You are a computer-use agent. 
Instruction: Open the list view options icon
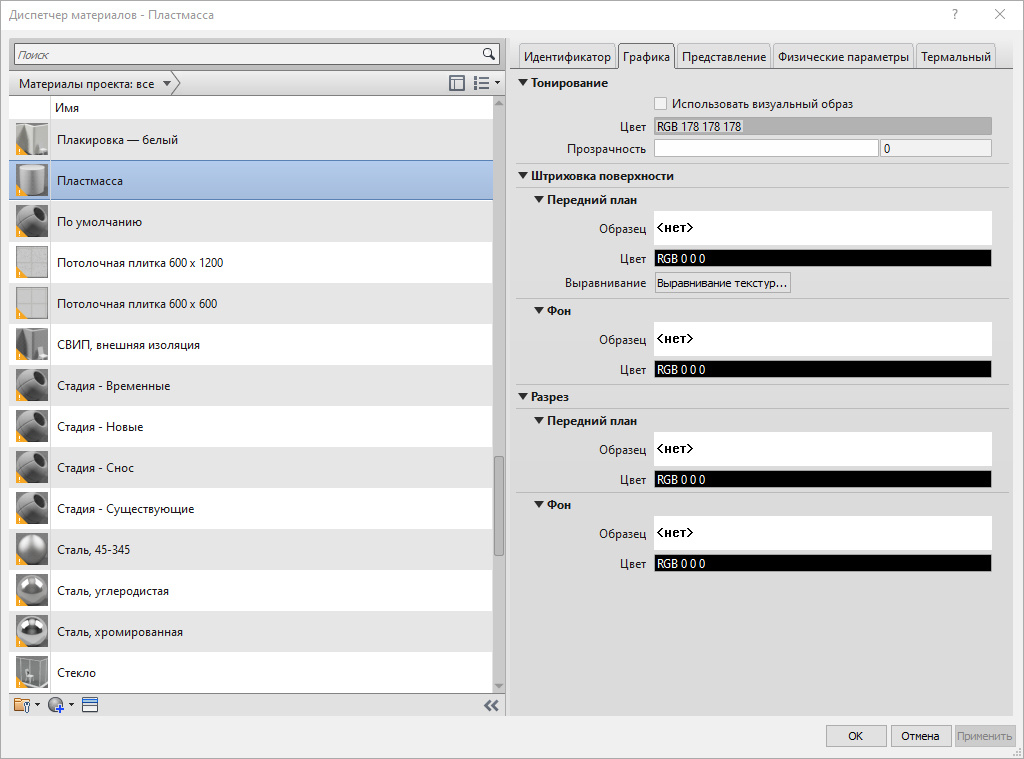[484, 84]
